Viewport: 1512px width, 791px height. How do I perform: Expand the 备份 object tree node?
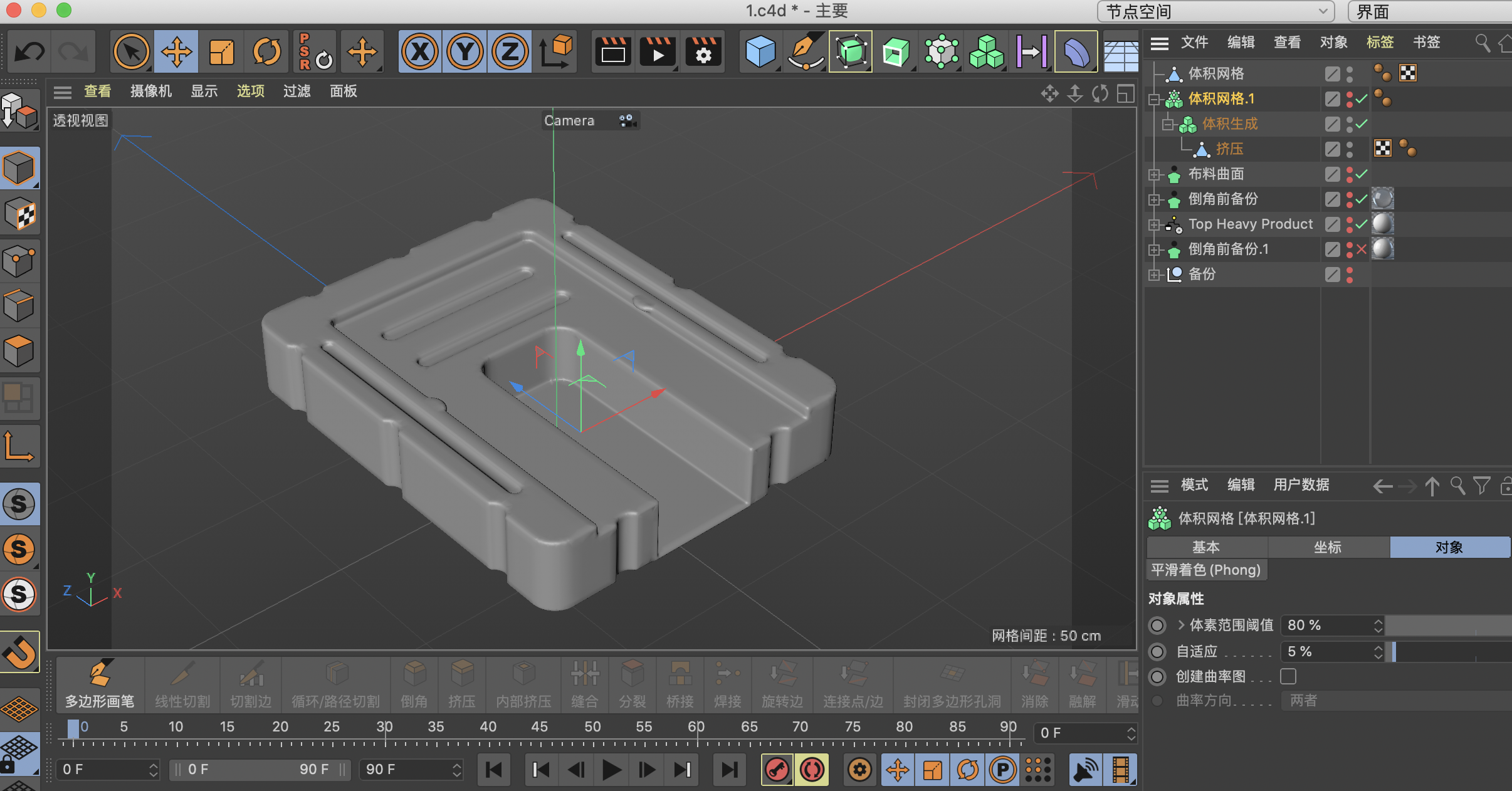(x=1153, y=275)
